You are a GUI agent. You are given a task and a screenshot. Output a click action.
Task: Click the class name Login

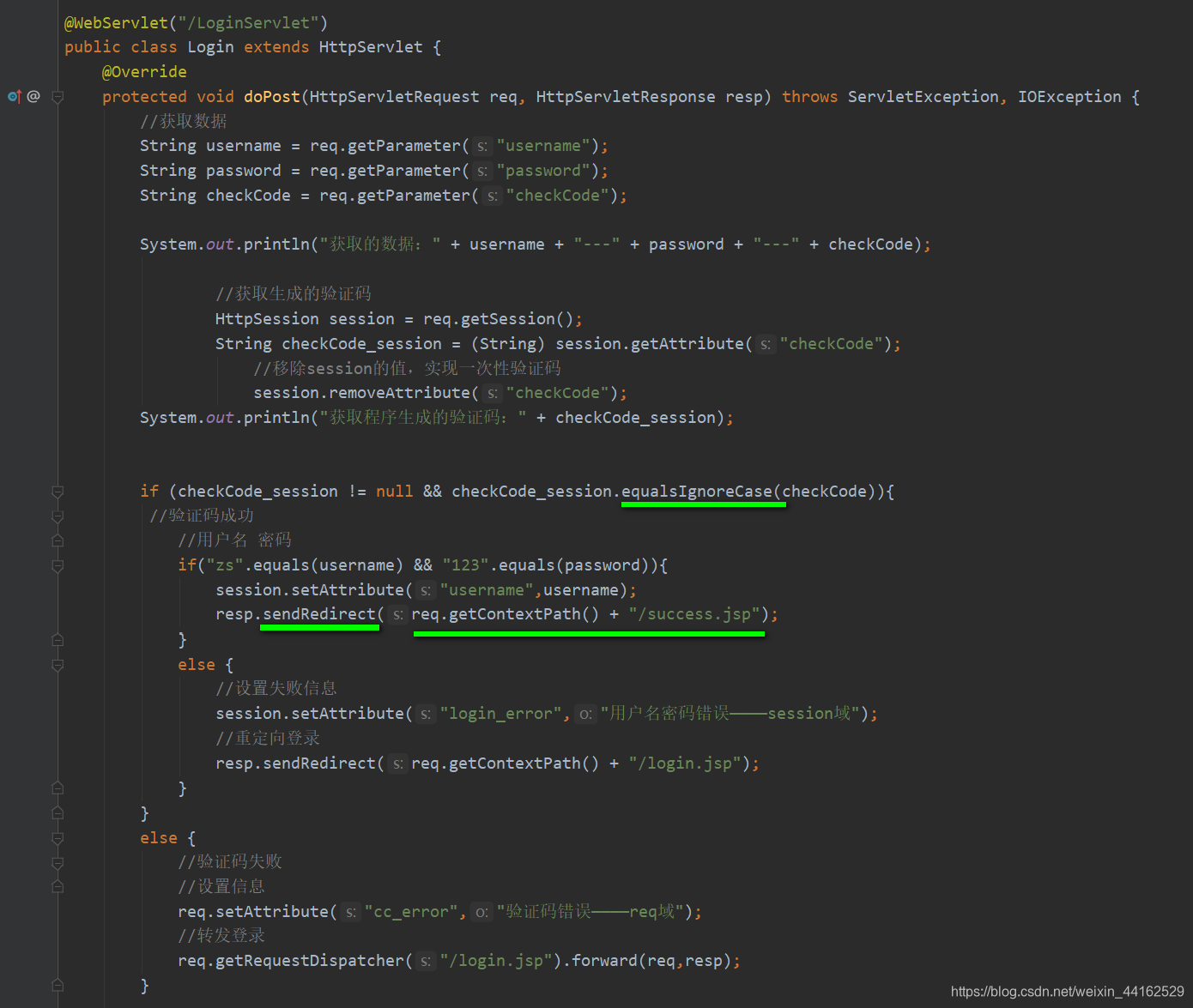(x=210, y=47)
